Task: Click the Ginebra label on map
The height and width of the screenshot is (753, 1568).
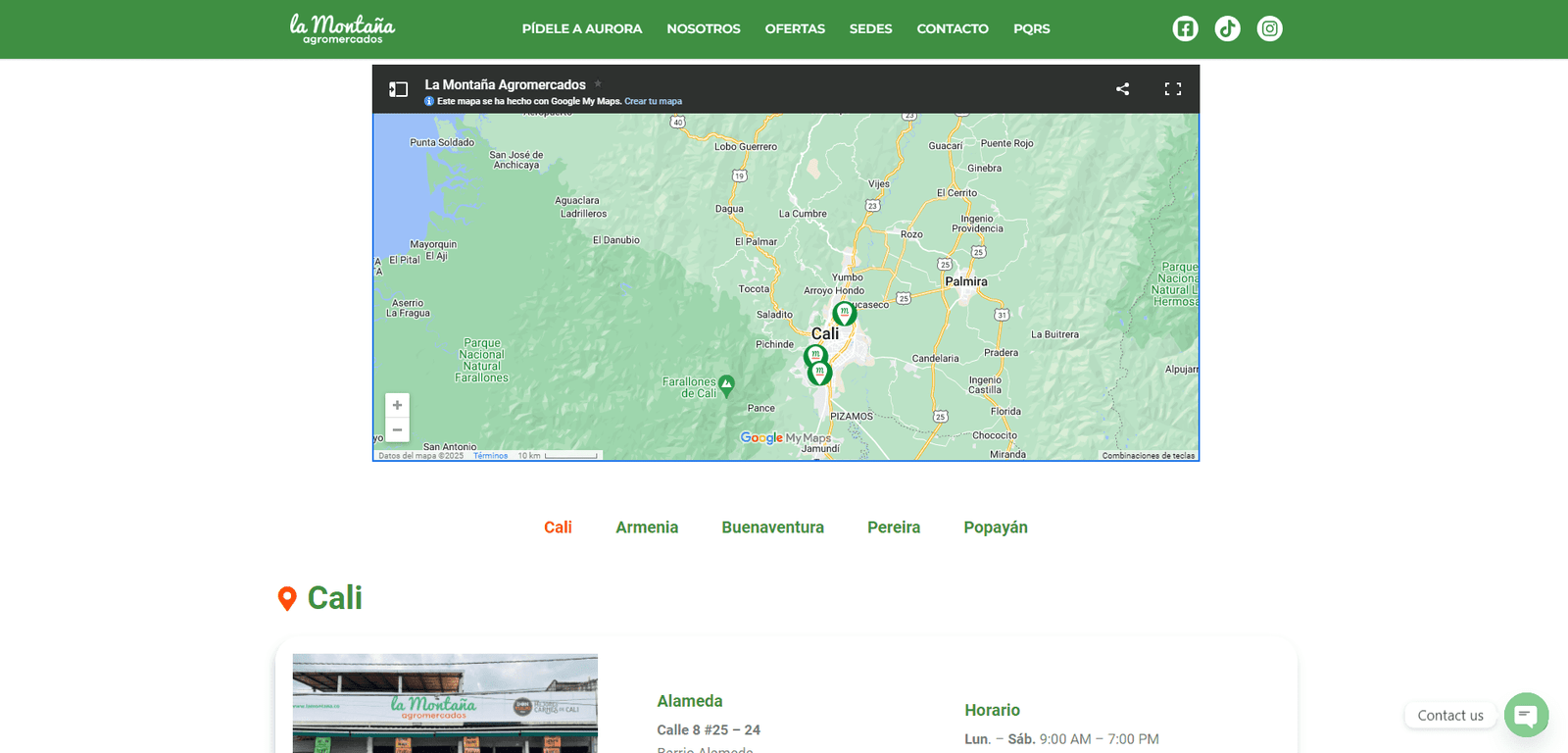Action: pyautogui.click(x=984, y=169)
